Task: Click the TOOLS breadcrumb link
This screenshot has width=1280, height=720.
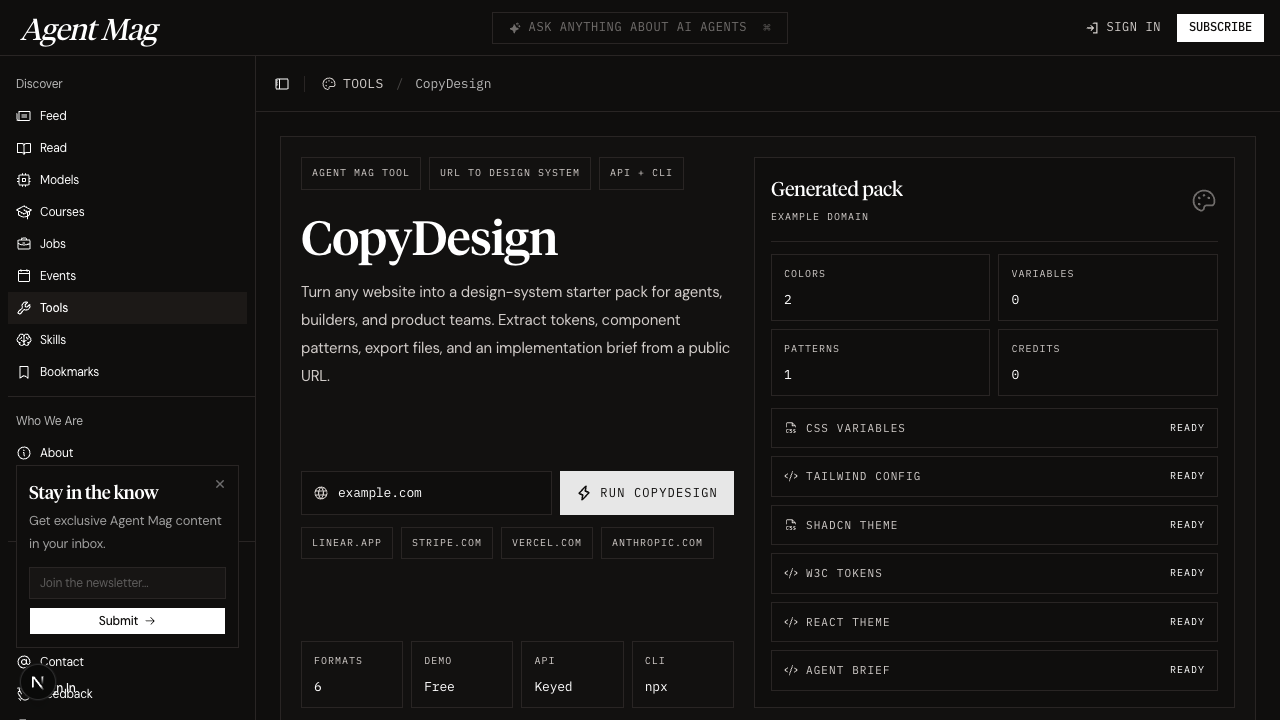Action: click(x=362, y=84)
